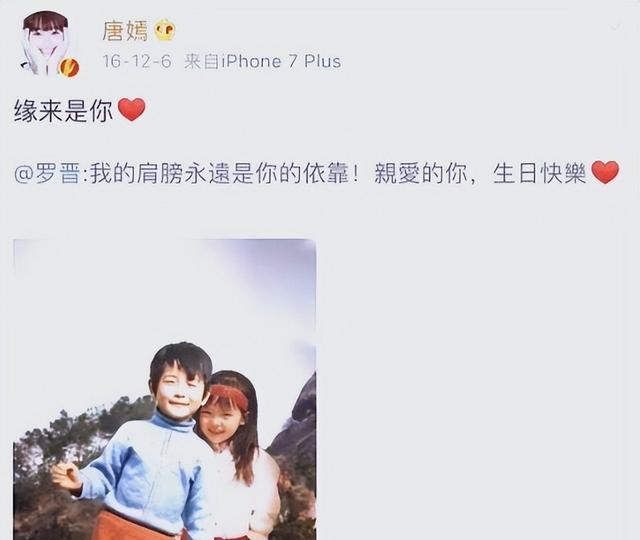The width and height of the screenshot is (640, 540).
Task: Click the reposted text 我的肩膀永遠是你的依靠
Action: pos(220,173)
